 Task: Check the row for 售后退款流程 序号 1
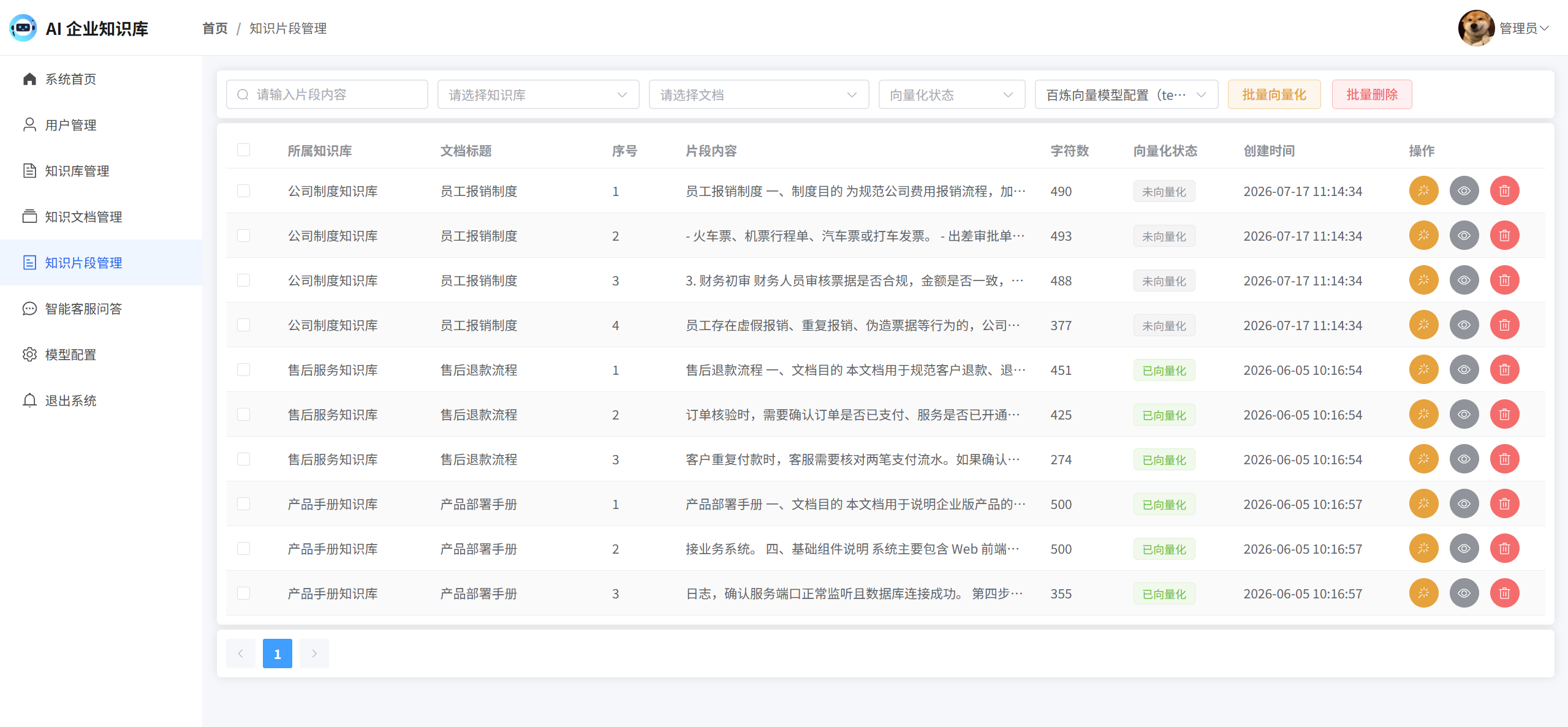coord(243,369)
